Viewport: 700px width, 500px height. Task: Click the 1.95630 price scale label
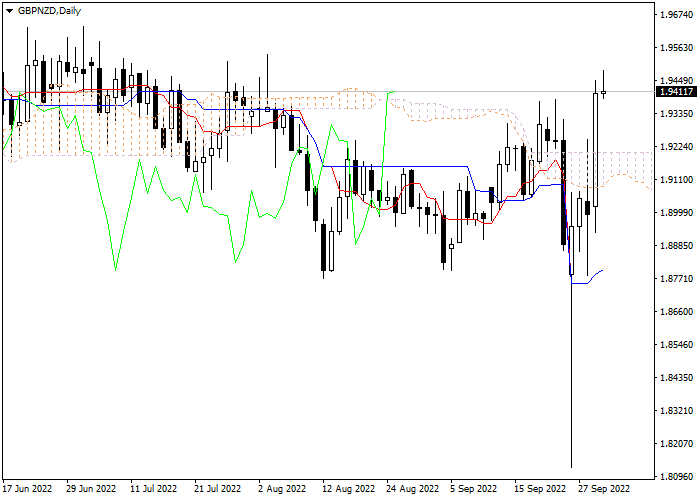(x=676, y=48)
